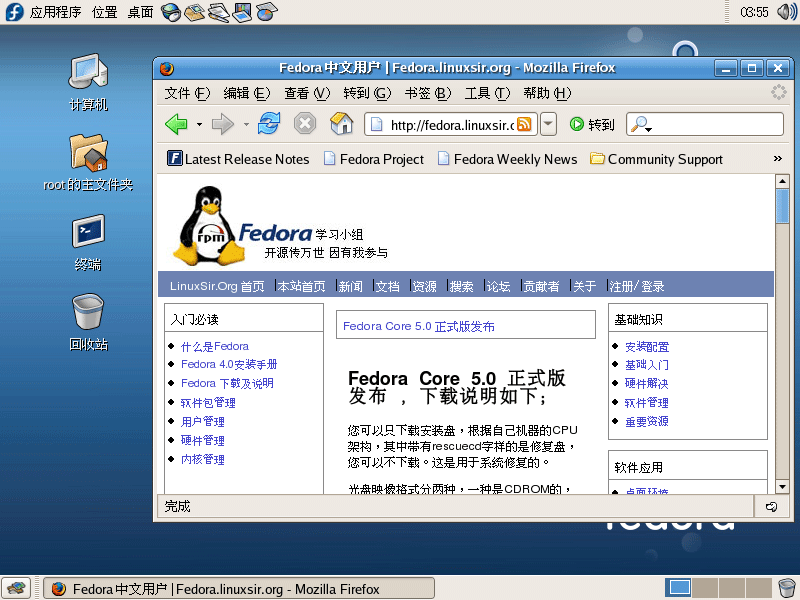
Task: Open the 工具 (T) menu
Action: pyautogui.click(x=487, y=93)
